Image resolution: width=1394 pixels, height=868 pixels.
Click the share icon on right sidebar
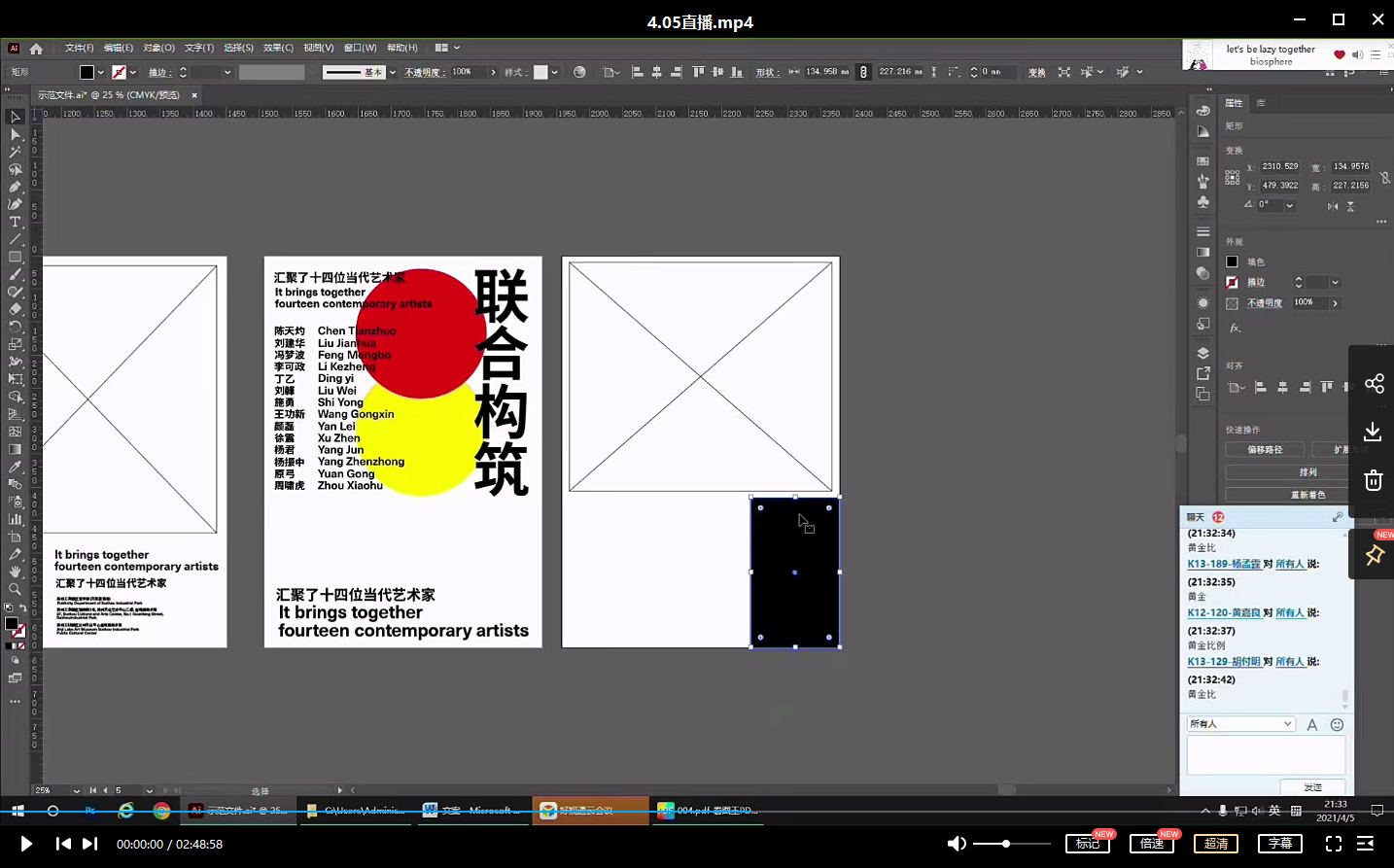(1374, 384)
